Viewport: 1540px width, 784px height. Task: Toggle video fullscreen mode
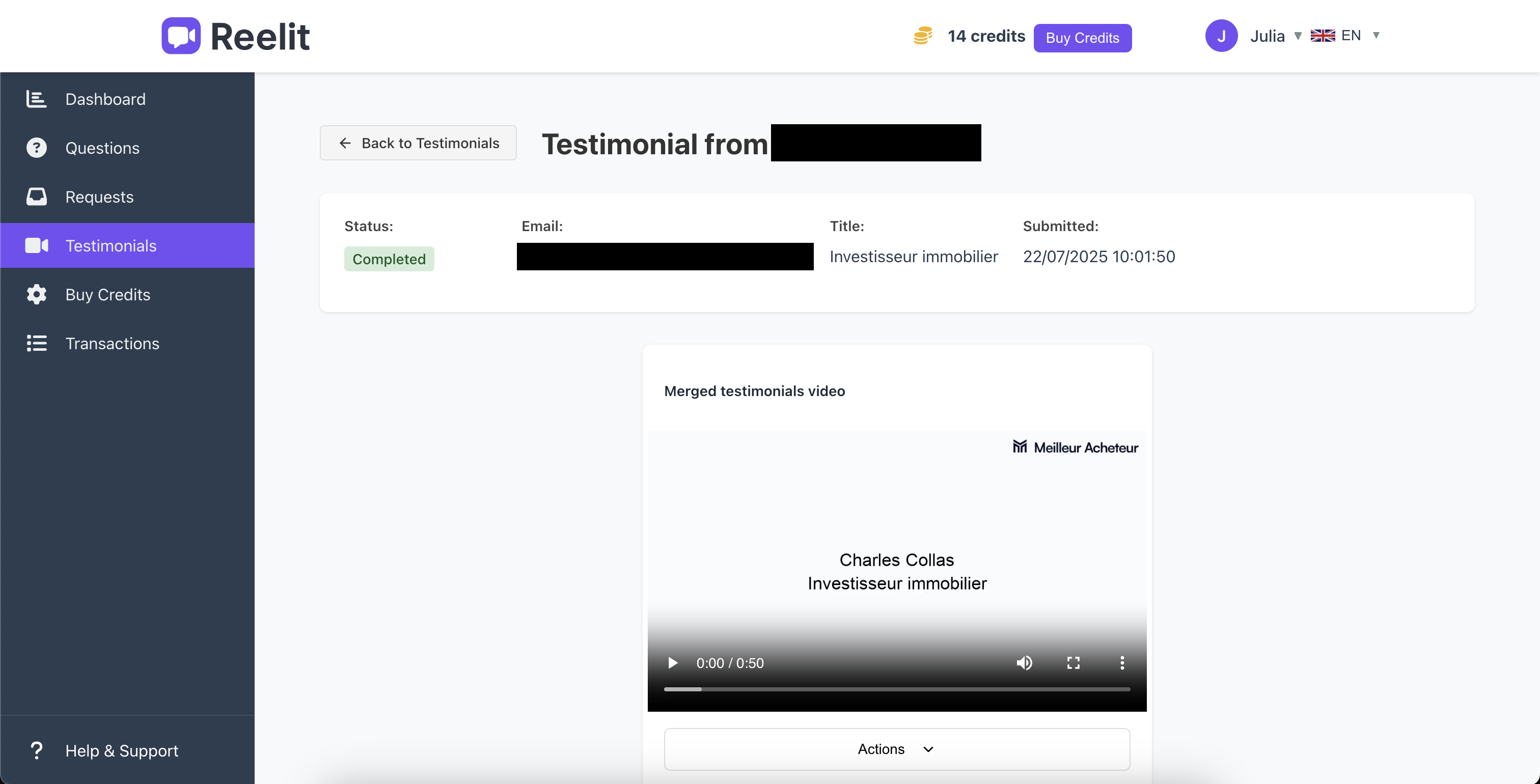(1073, 663)
